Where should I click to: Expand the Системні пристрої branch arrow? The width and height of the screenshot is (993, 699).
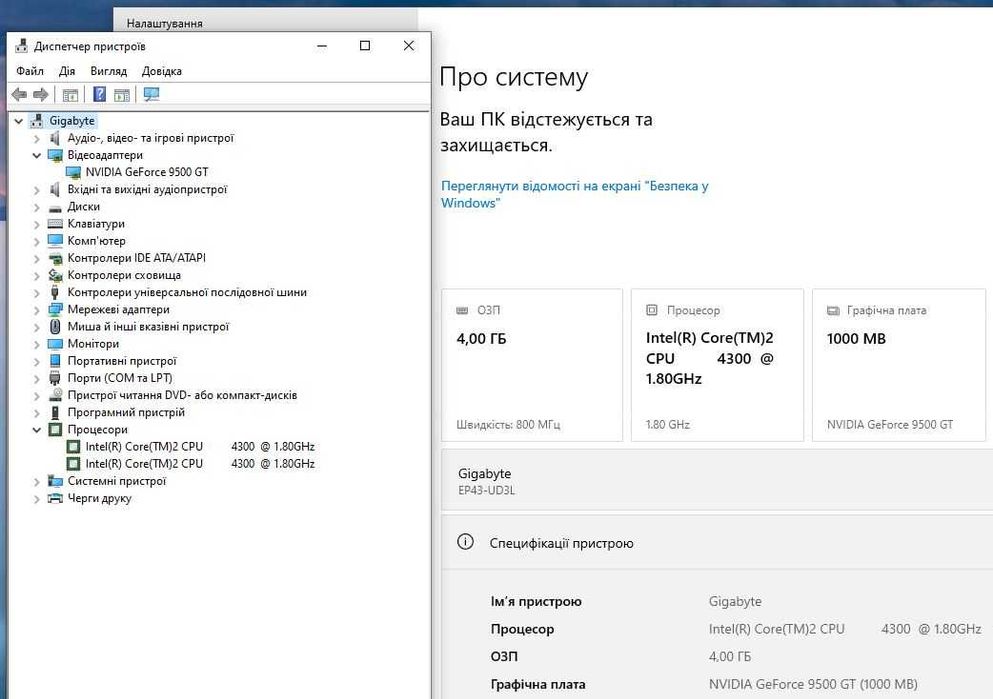click(x=37, y=482)
